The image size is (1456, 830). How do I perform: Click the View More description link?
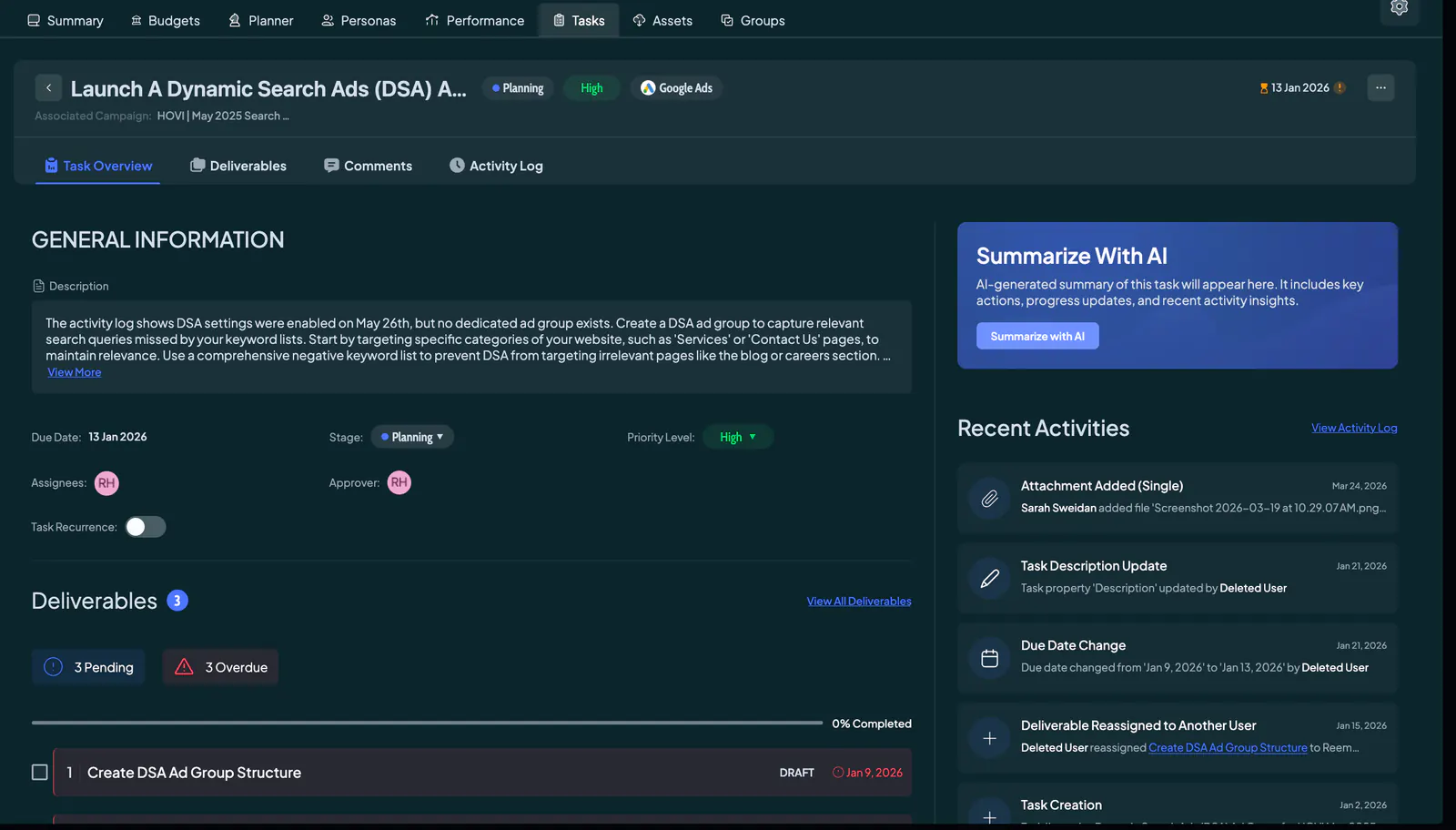pyautogui.click(x=75, y=372)
